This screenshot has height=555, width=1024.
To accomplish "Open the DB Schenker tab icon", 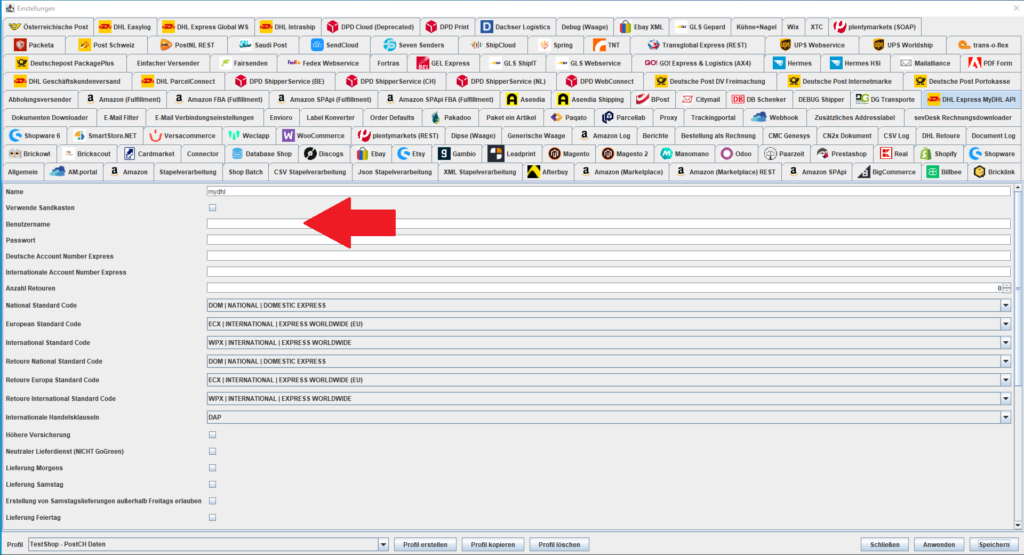I will point(738,99).
